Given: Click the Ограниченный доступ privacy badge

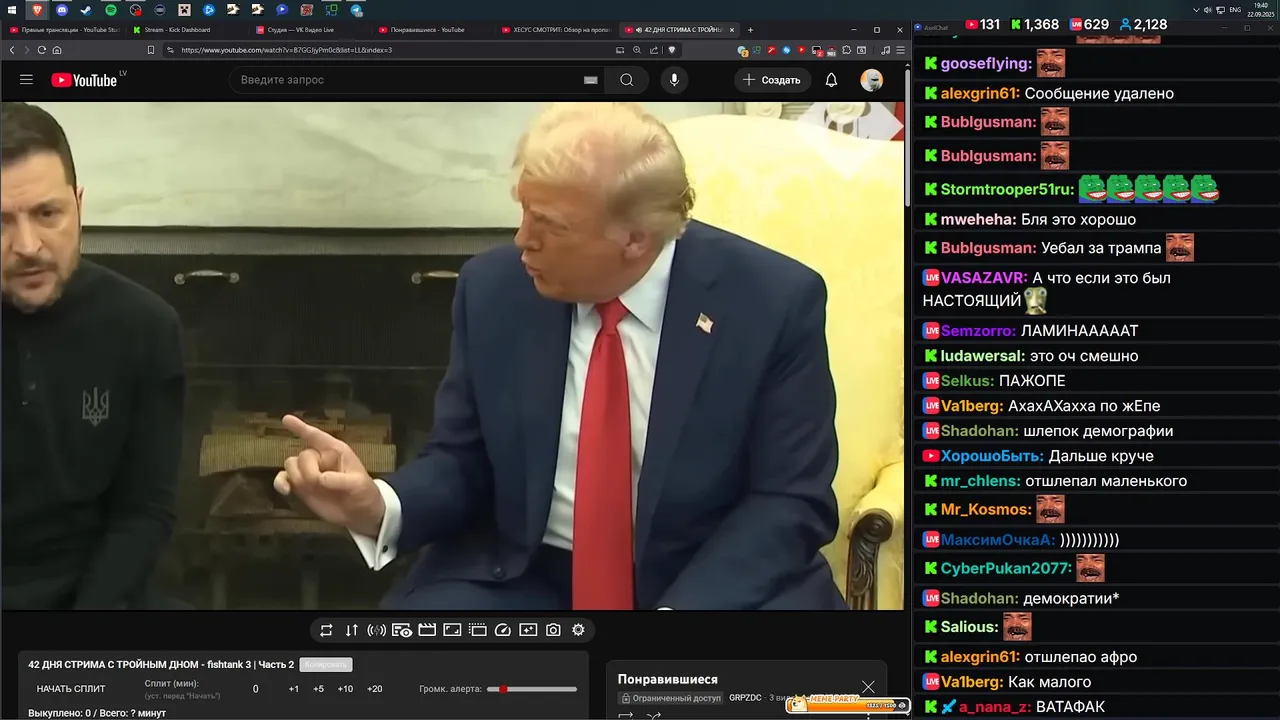Looking at the screenshot, I should [669, 698].
